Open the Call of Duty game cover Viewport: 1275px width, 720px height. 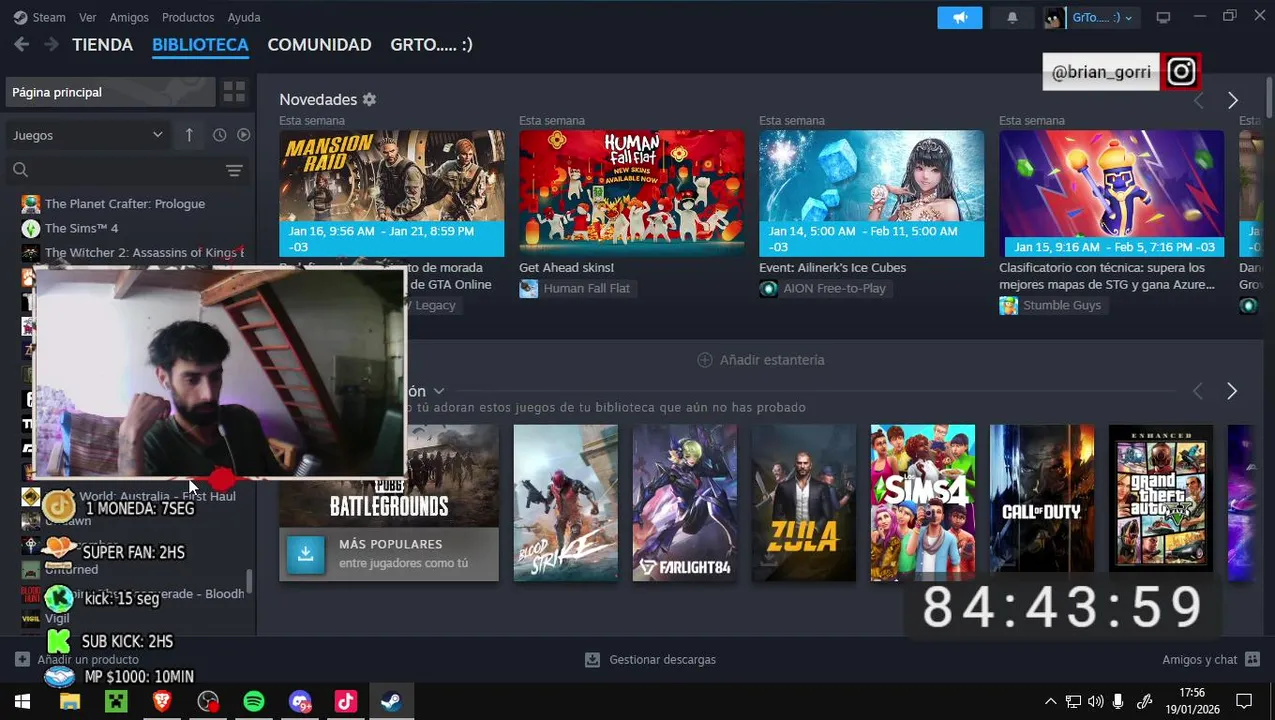tap(1042, 503)
